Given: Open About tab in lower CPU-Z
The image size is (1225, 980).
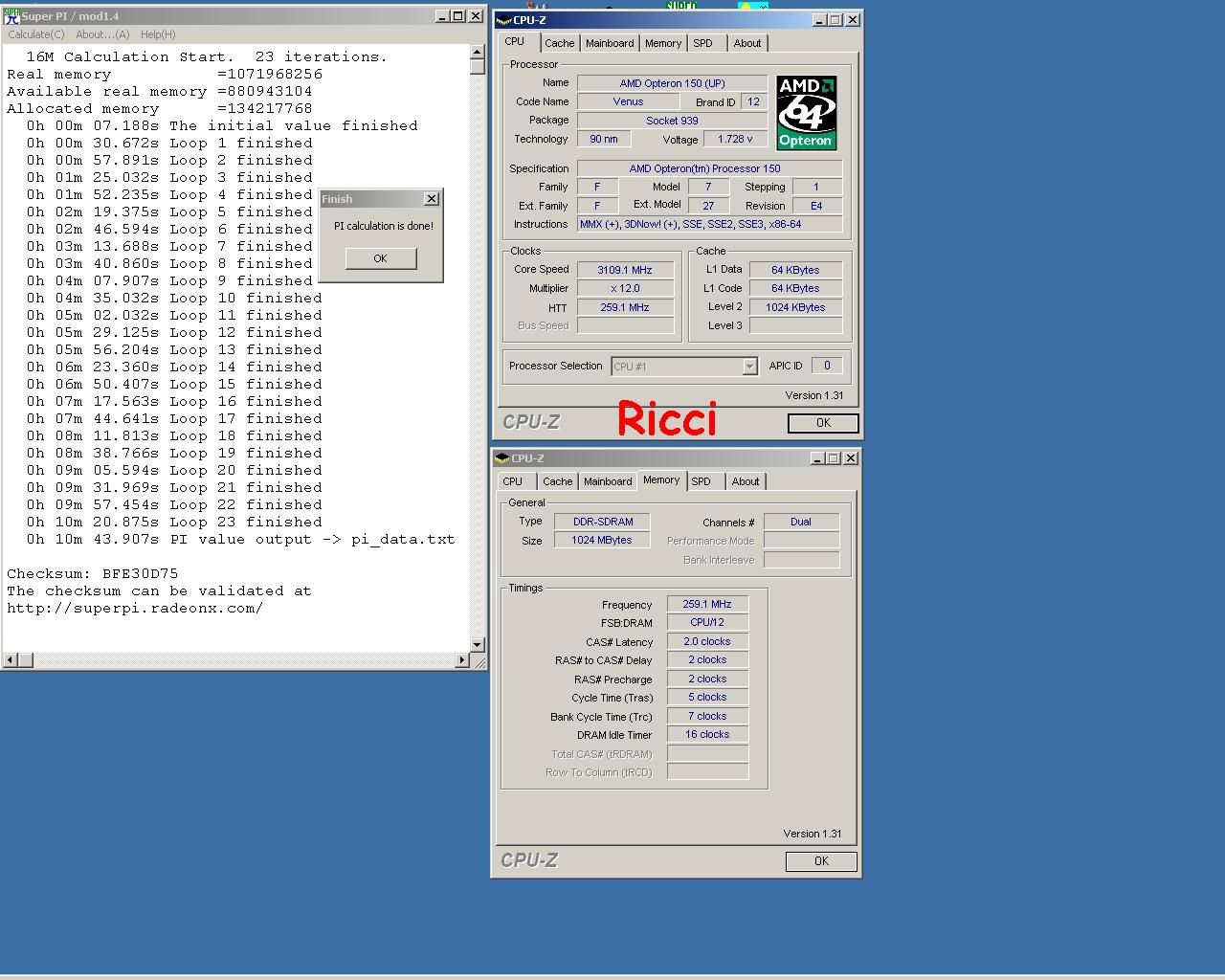Looking at the screenshot, I should (746, 481).
